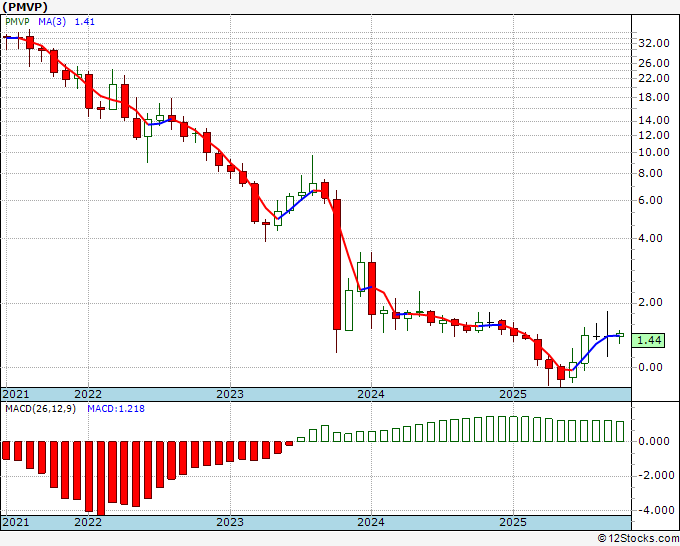Click the 0.000 MACD axis label

click(654, 441)
